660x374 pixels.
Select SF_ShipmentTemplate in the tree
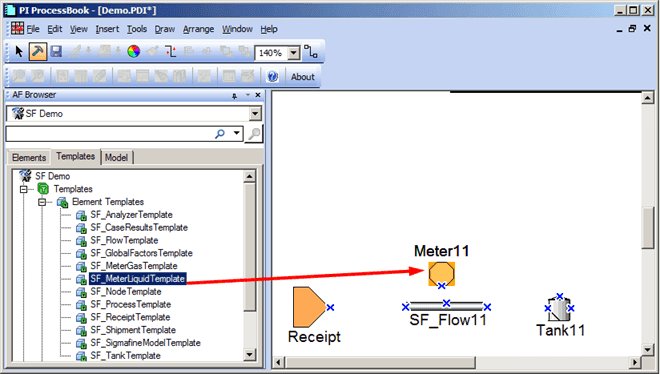tap(133, 330)
